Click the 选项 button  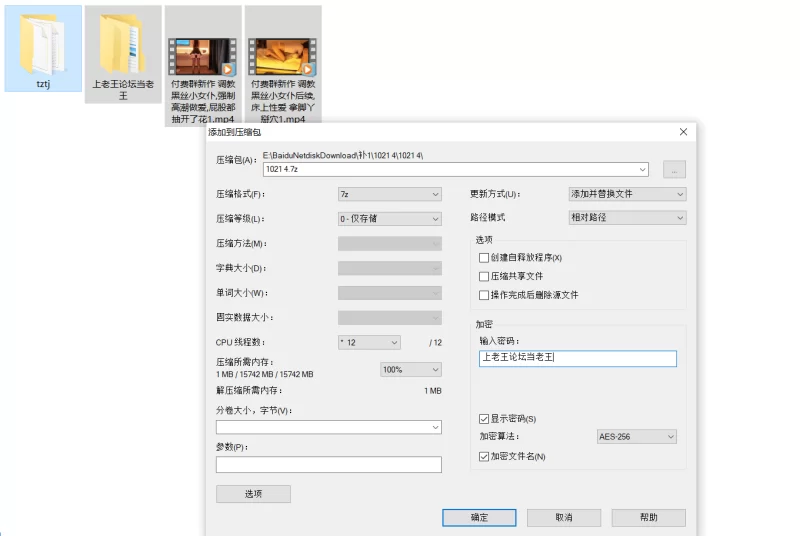[253, 493]
